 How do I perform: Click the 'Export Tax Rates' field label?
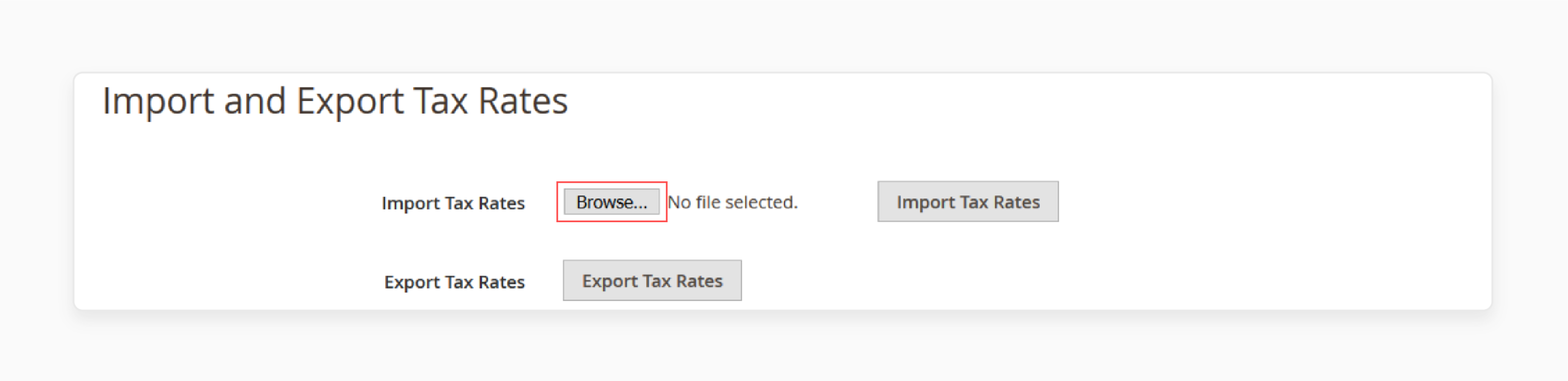pyautogui.click(x=454, y=282)
